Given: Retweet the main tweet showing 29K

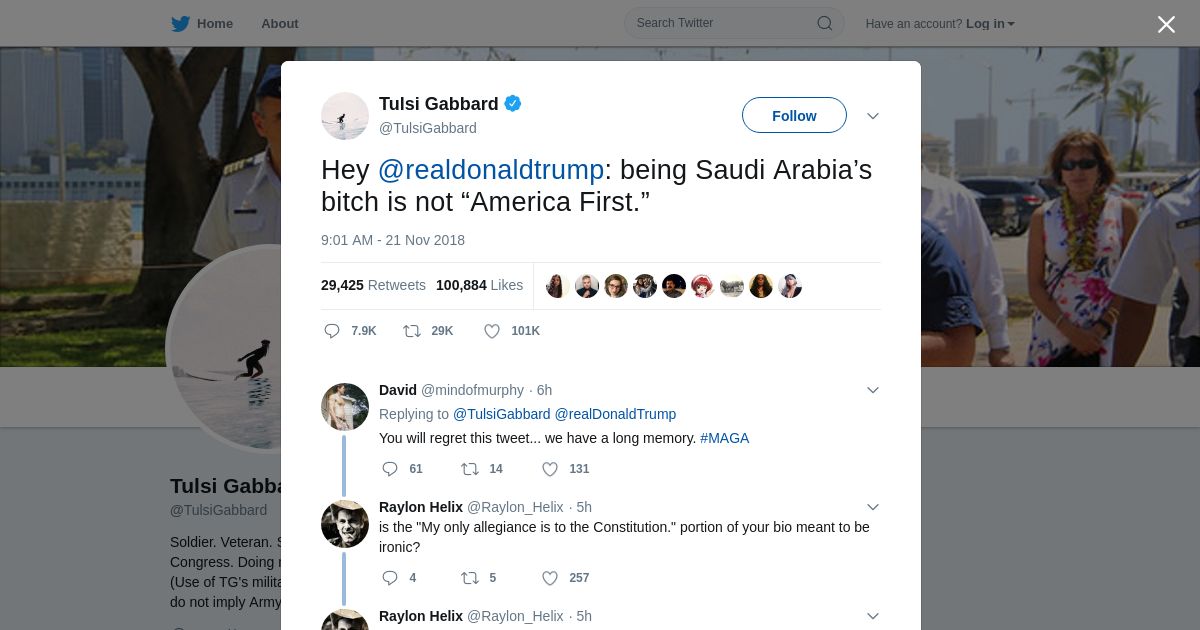Looking at the screenshot, I should tap(412, 331).
